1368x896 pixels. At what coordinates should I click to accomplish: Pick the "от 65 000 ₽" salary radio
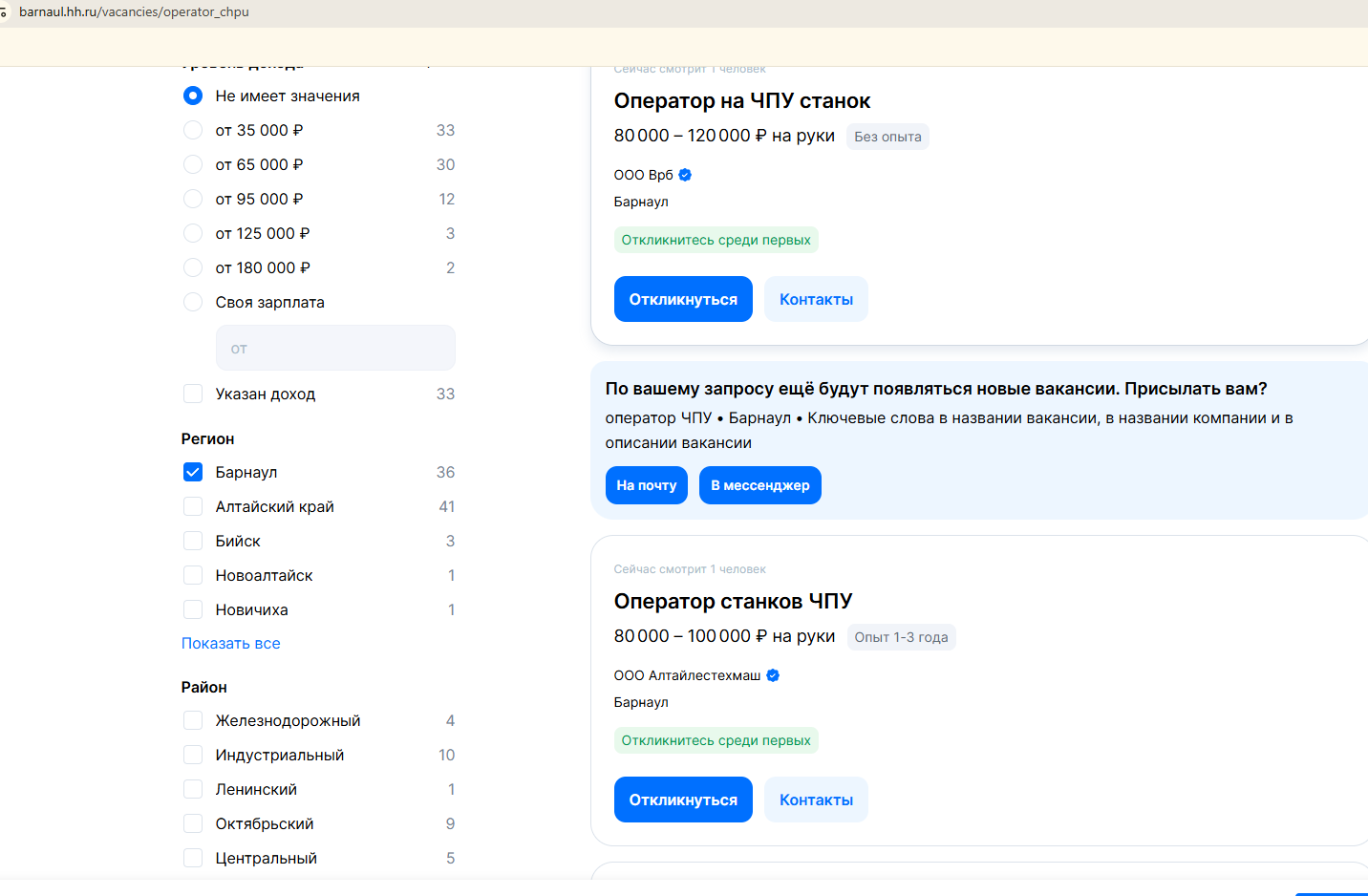[x=193, y=164]
